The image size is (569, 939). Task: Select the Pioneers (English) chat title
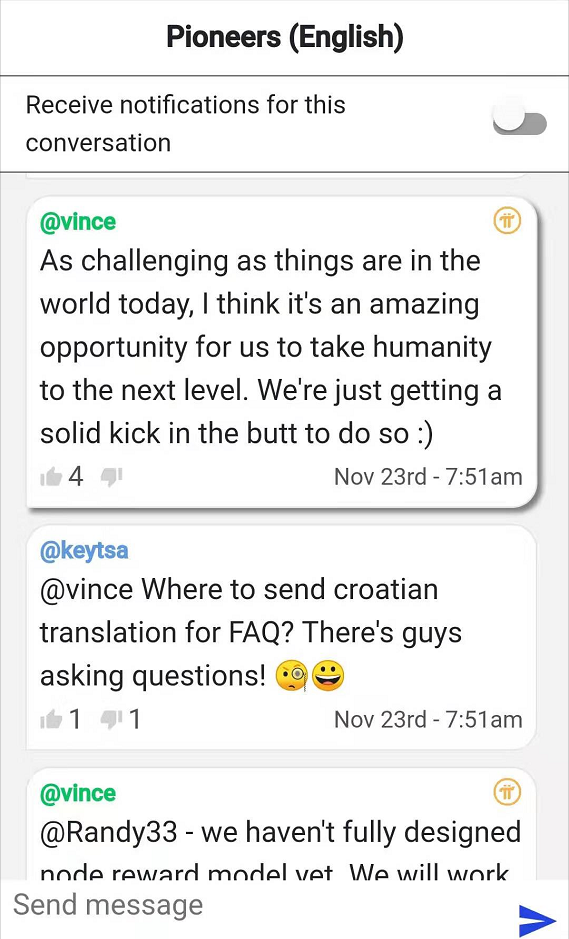[x=285, y=37]
